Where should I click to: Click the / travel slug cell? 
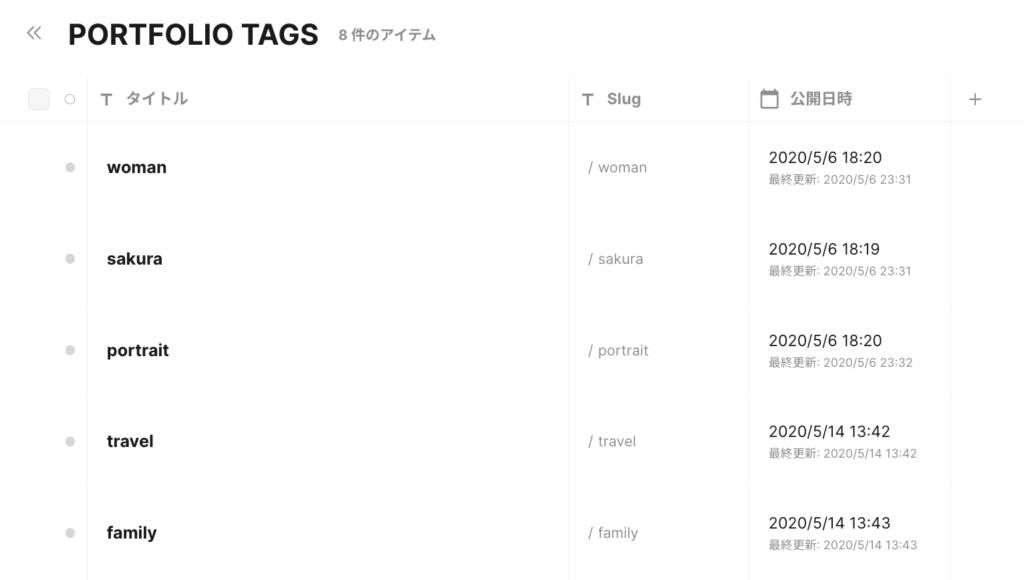coord(612,442)
